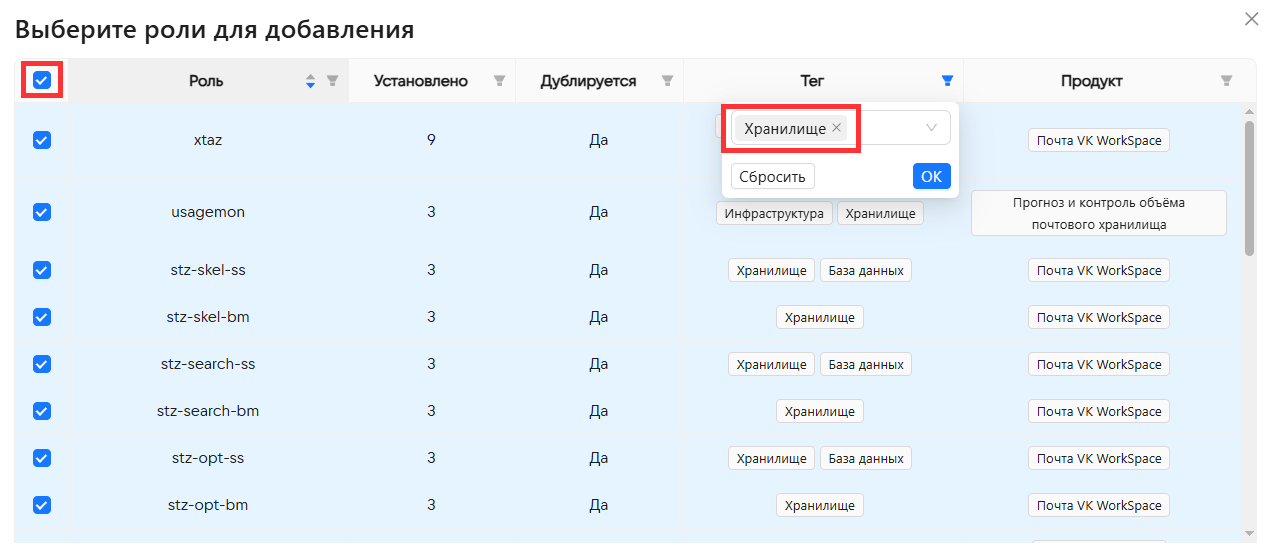
Task: Toggle the active Тег column filter icon
Action: click(947, 81)
